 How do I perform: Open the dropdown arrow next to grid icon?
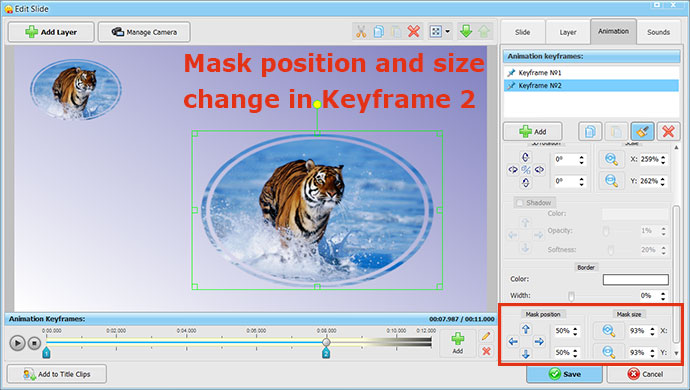pos(448,32)
